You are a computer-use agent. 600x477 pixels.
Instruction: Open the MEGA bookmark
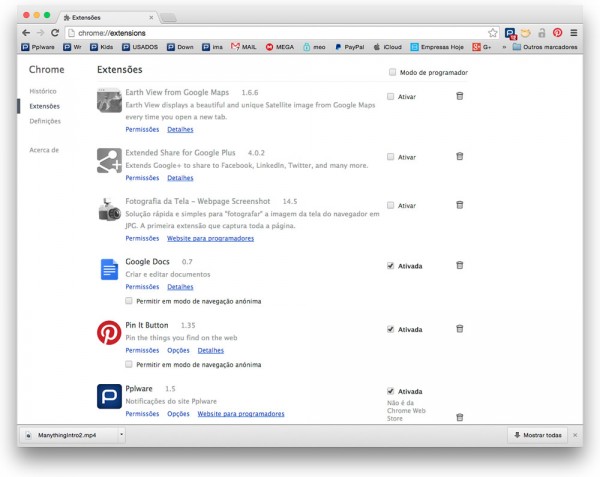[280, 47]
